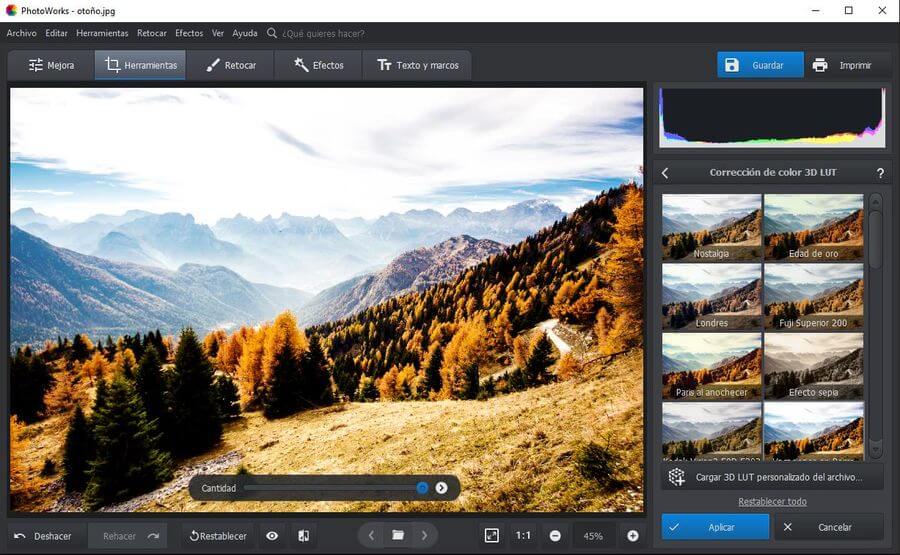900x555 pixels.
Task: Go back from the 3D LUT panel
Action: (665, 173)
